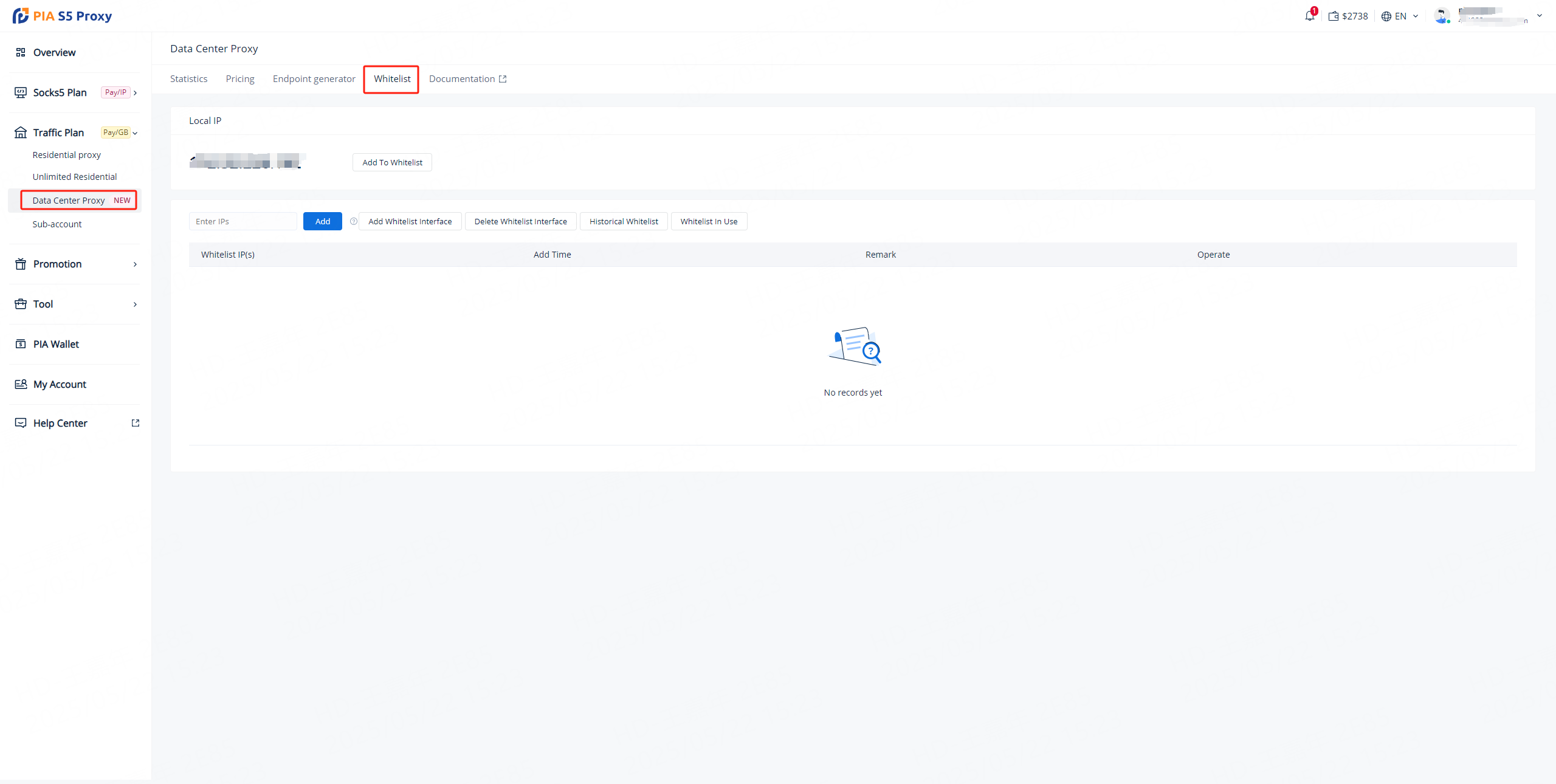Click the globe language icon

(1386, 16)
